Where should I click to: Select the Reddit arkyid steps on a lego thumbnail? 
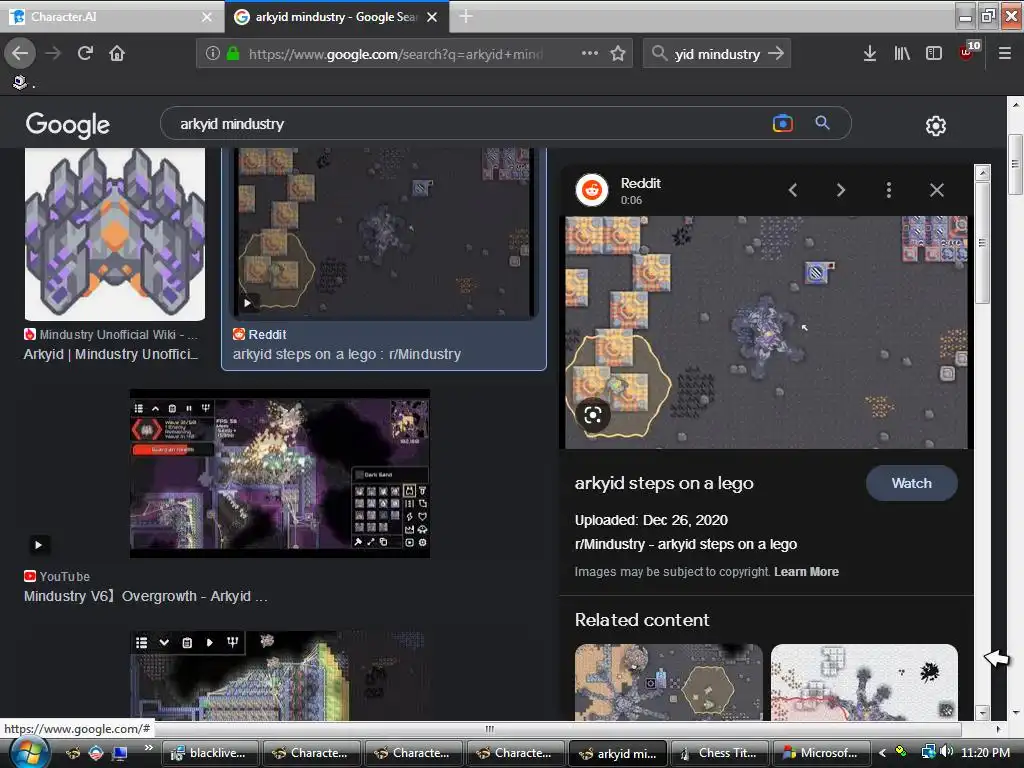pos(385,233)
